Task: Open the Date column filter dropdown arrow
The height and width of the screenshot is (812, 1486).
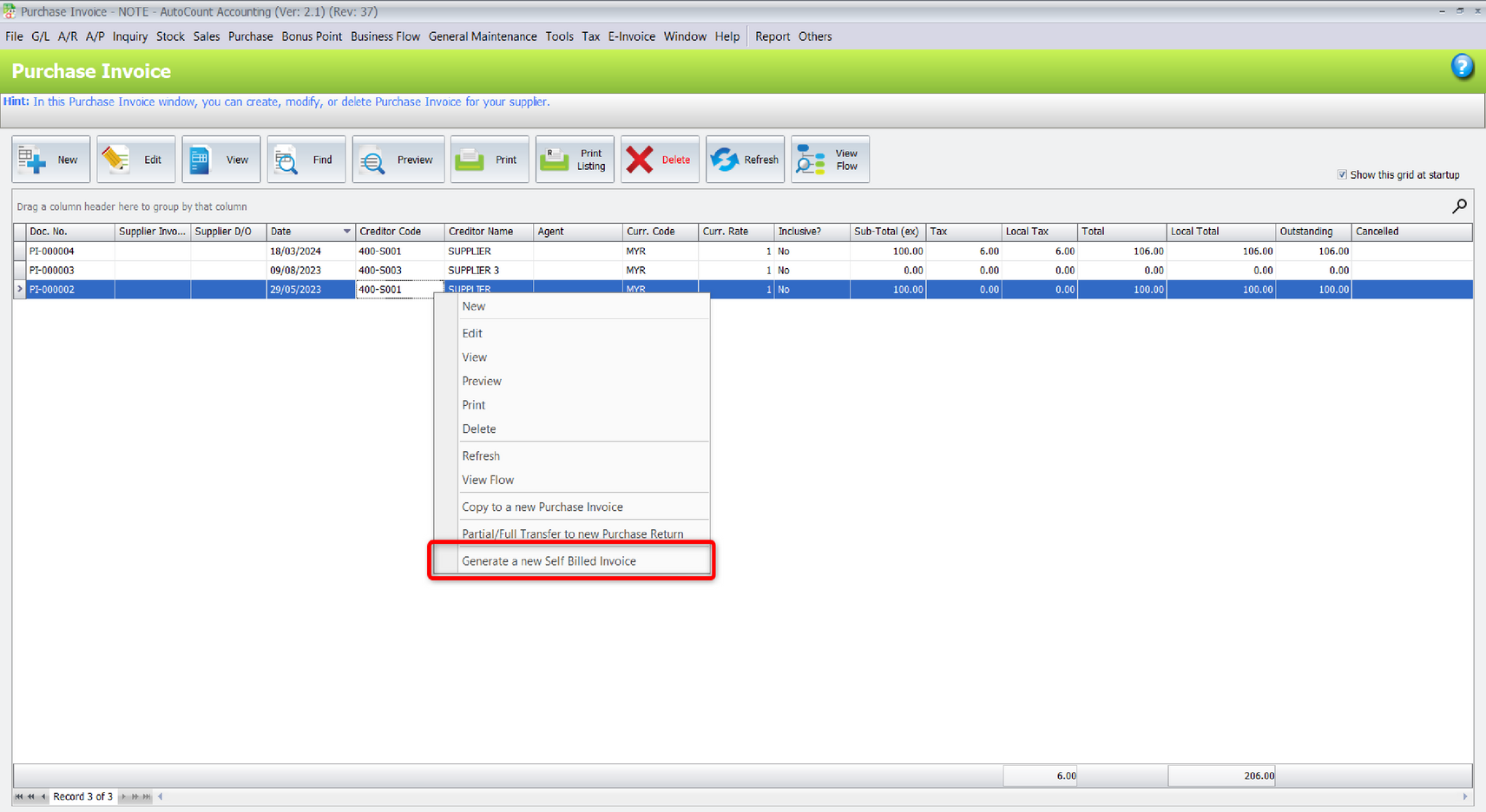Action: (x=346, y=232)
